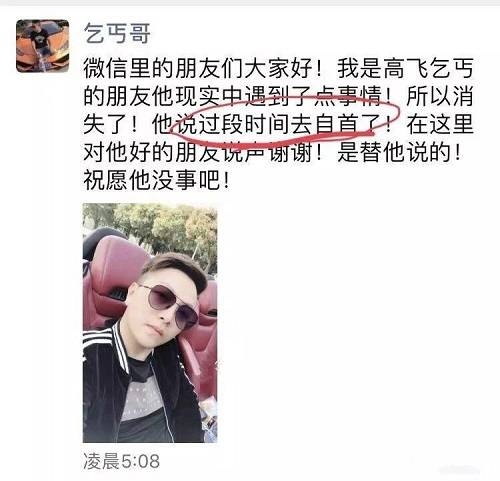
Task: Tap the username 乞丐哥
Action: pyautogui.click(x=117, y=33)
